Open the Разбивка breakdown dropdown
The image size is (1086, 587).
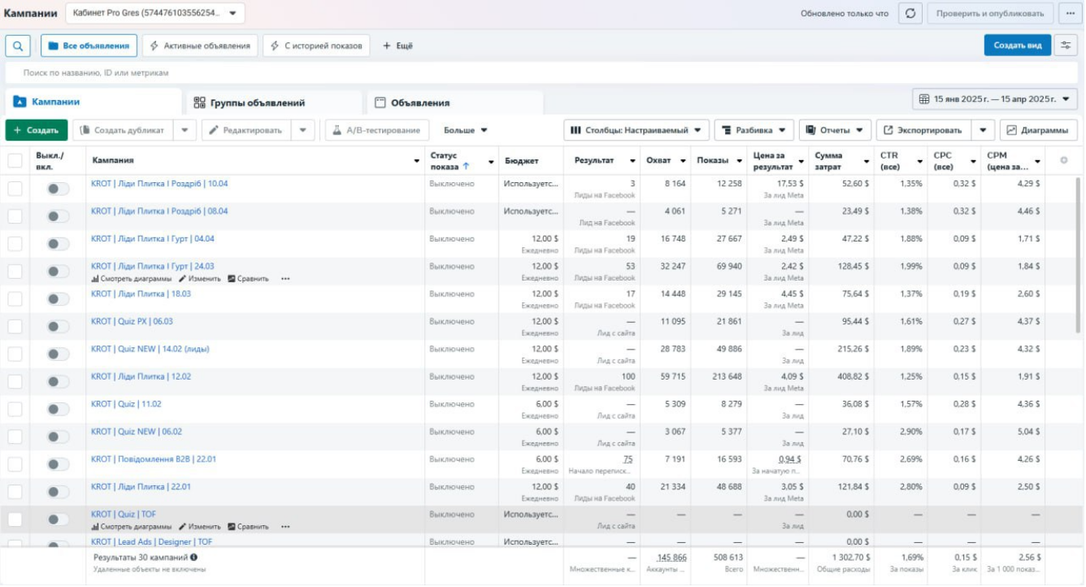(x=753, y=130)
